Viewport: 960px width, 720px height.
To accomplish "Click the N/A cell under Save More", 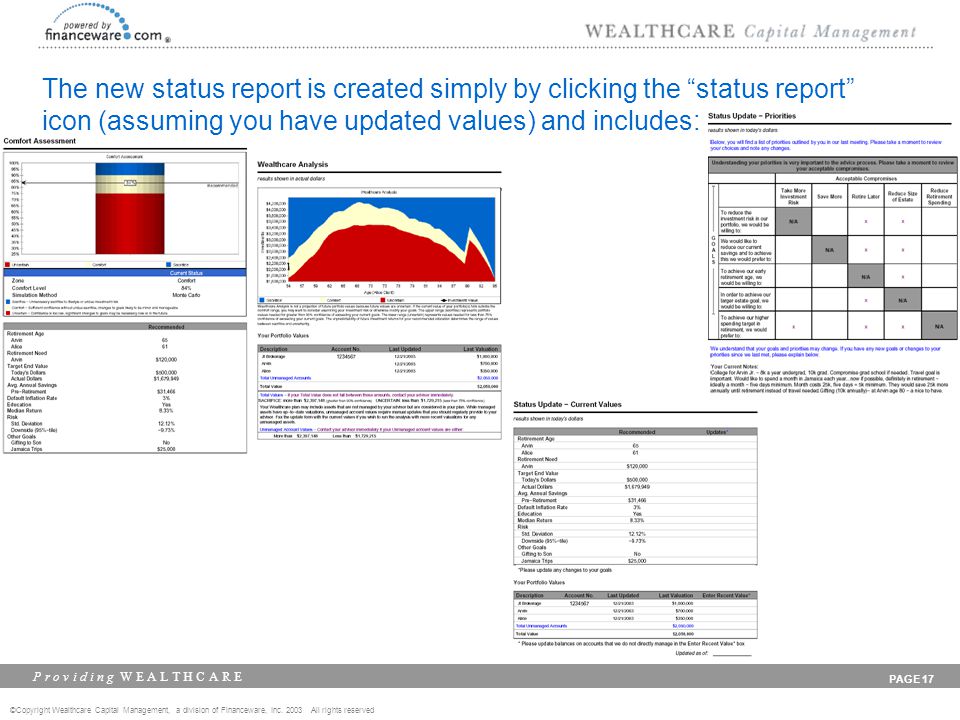I will [x=830, y=250].
